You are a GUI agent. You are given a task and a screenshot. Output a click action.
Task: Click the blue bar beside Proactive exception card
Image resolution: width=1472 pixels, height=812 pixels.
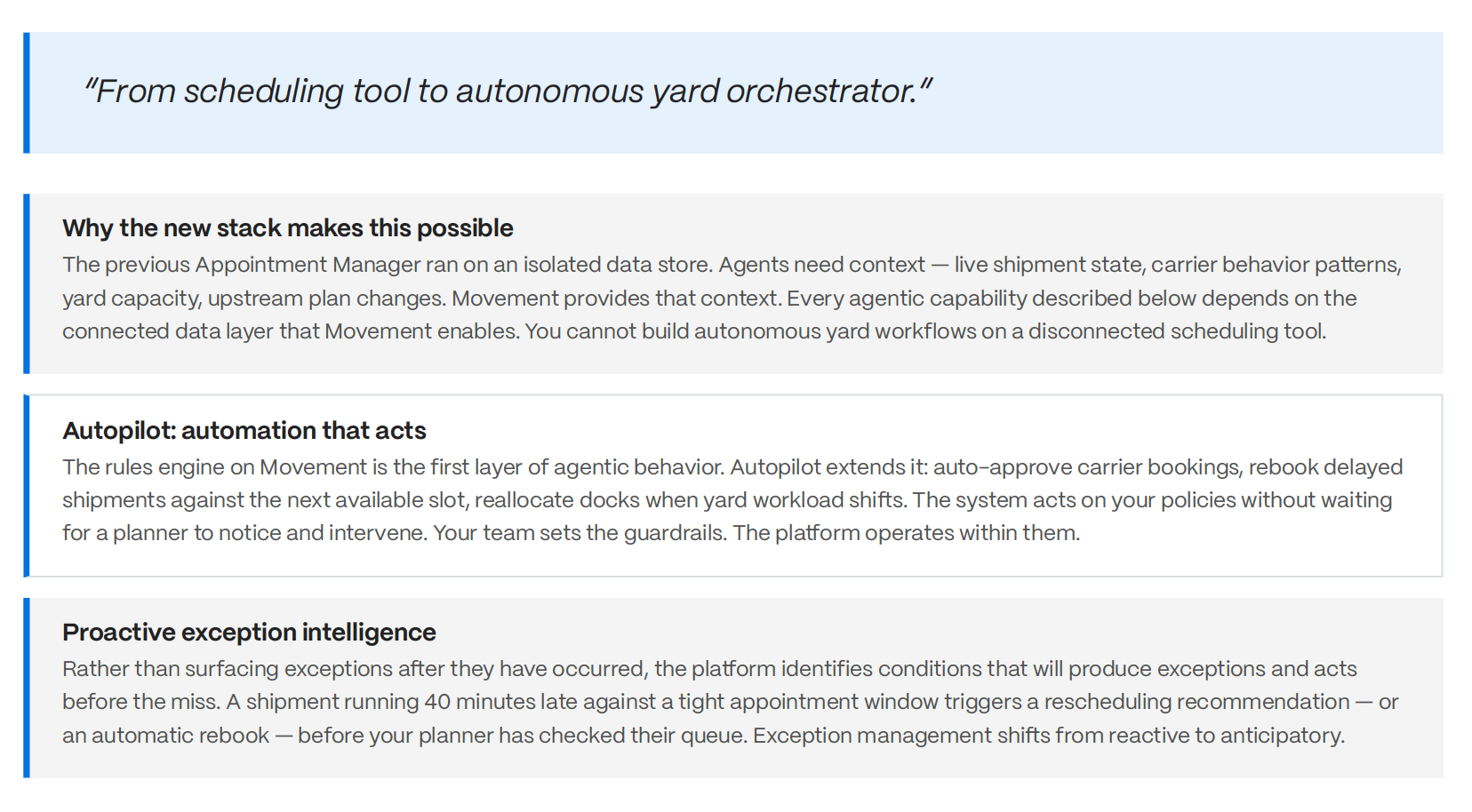27,688
